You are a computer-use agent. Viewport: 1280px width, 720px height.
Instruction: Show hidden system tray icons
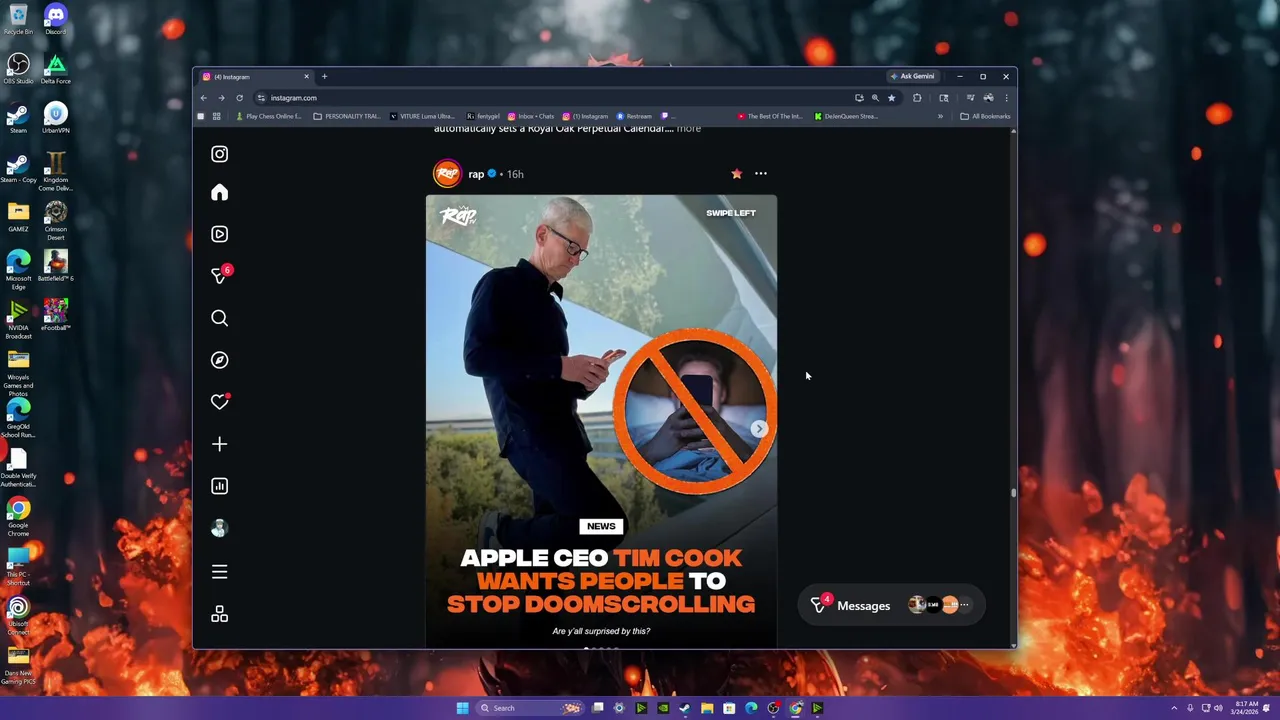(x=1175, y=708)
